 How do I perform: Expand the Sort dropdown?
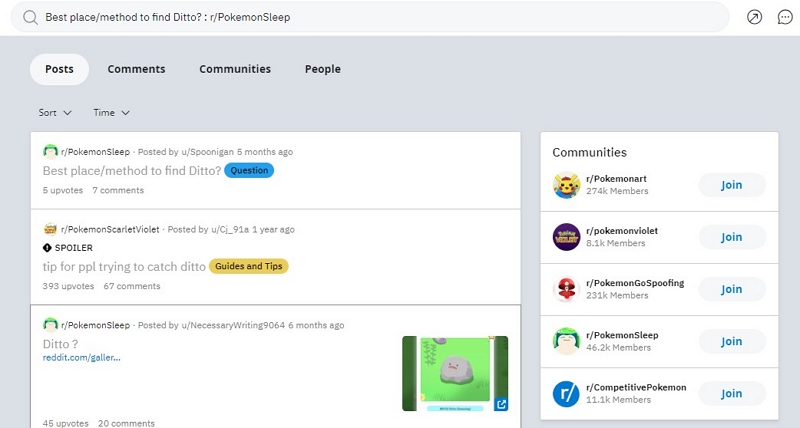55,113
